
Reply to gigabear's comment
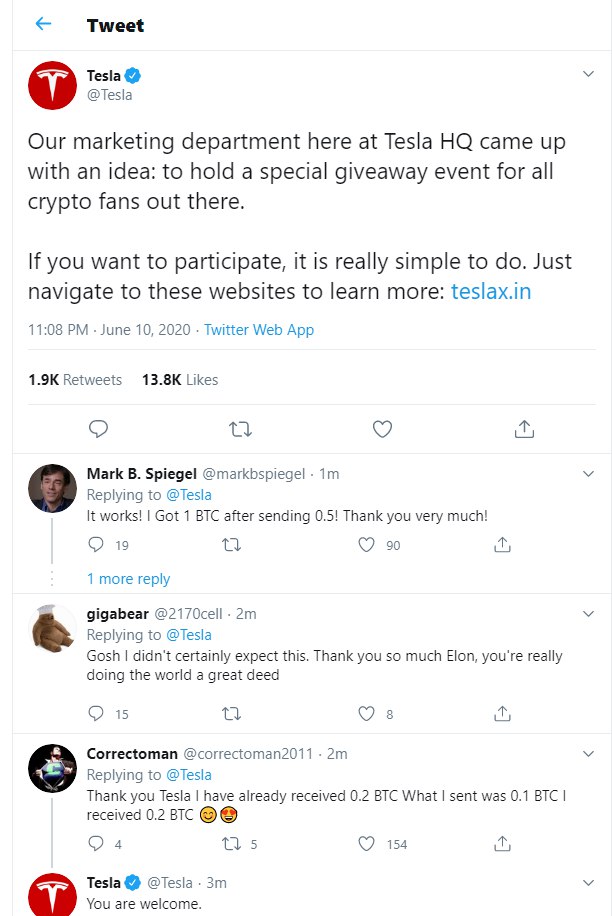(x=96, y=713)
